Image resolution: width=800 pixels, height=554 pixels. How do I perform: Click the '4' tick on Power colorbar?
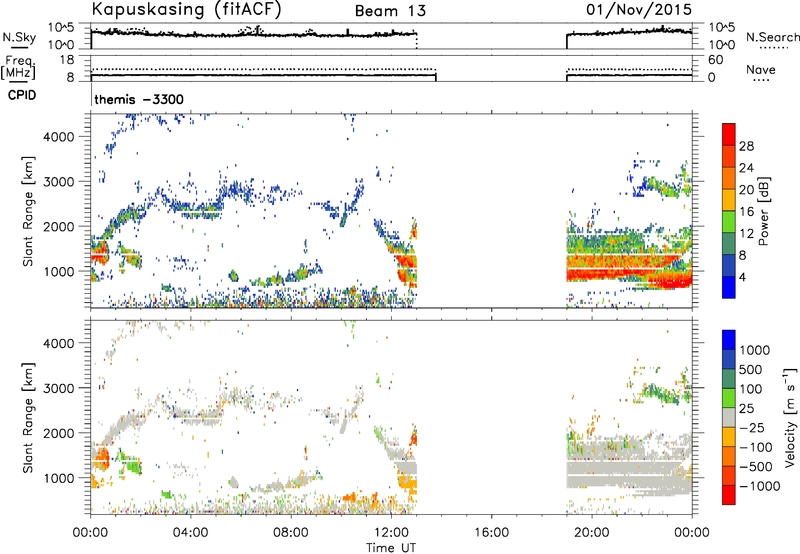tap(742, 277)
